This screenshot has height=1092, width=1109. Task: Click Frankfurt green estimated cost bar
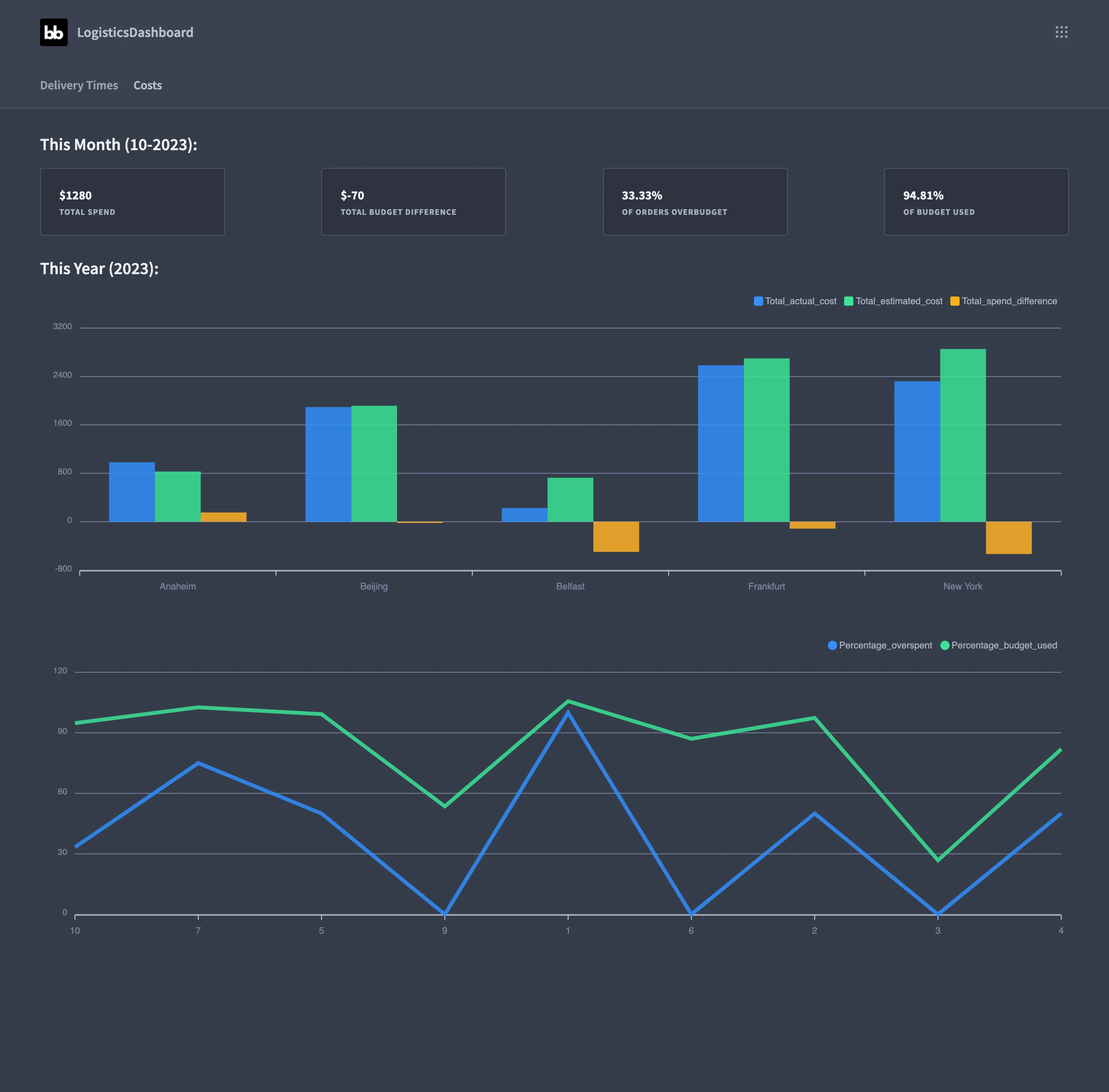pos(767,440)
